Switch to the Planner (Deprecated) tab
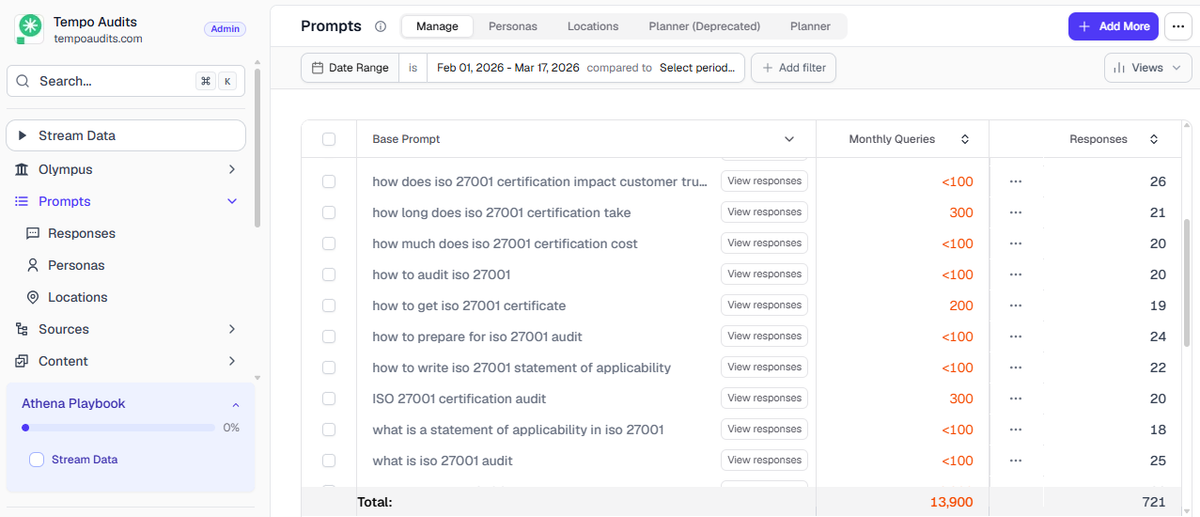This screenshot has width=1200, height=517. click(x=705, y=27)
